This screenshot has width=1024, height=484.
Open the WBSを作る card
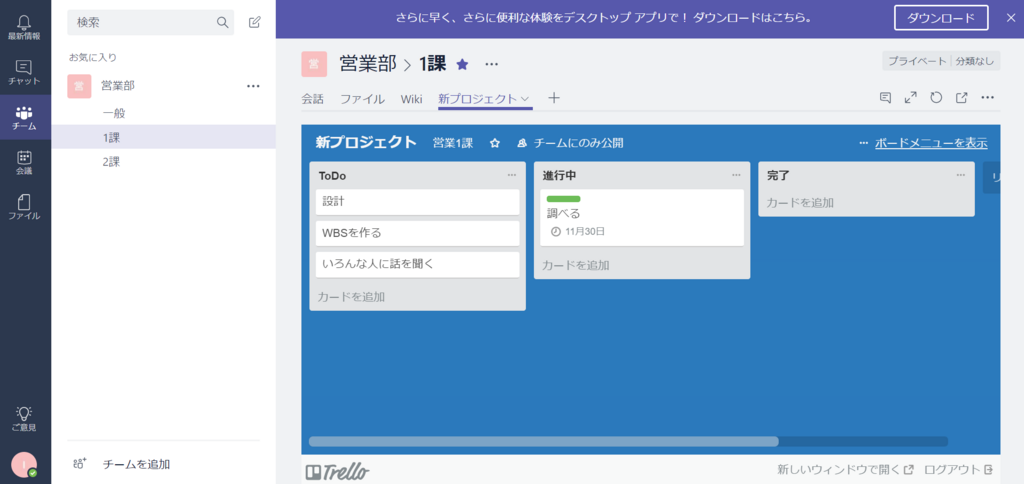pyautogui.click(x=418, y=233)
